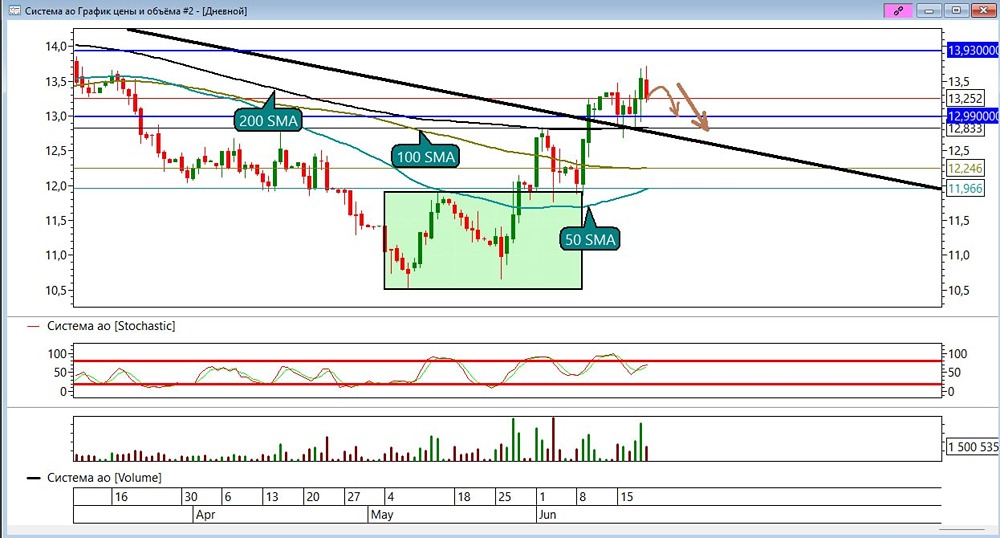This screenshot has width=1000, height=538.
Task: Click the 11,5 tick on right price axis
Action: point(959,221)
